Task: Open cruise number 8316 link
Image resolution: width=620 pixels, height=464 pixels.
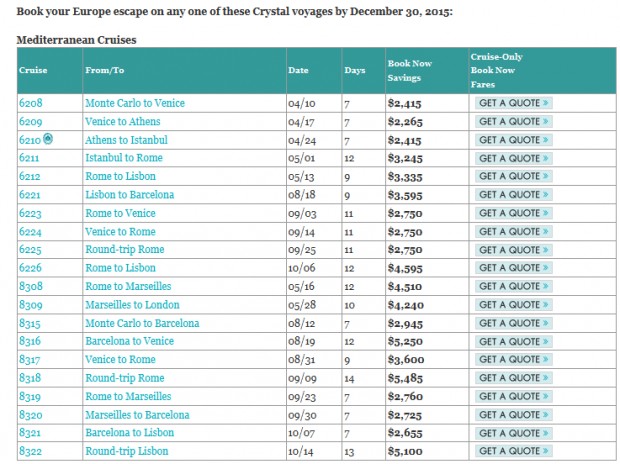Action: click(30, 341)
